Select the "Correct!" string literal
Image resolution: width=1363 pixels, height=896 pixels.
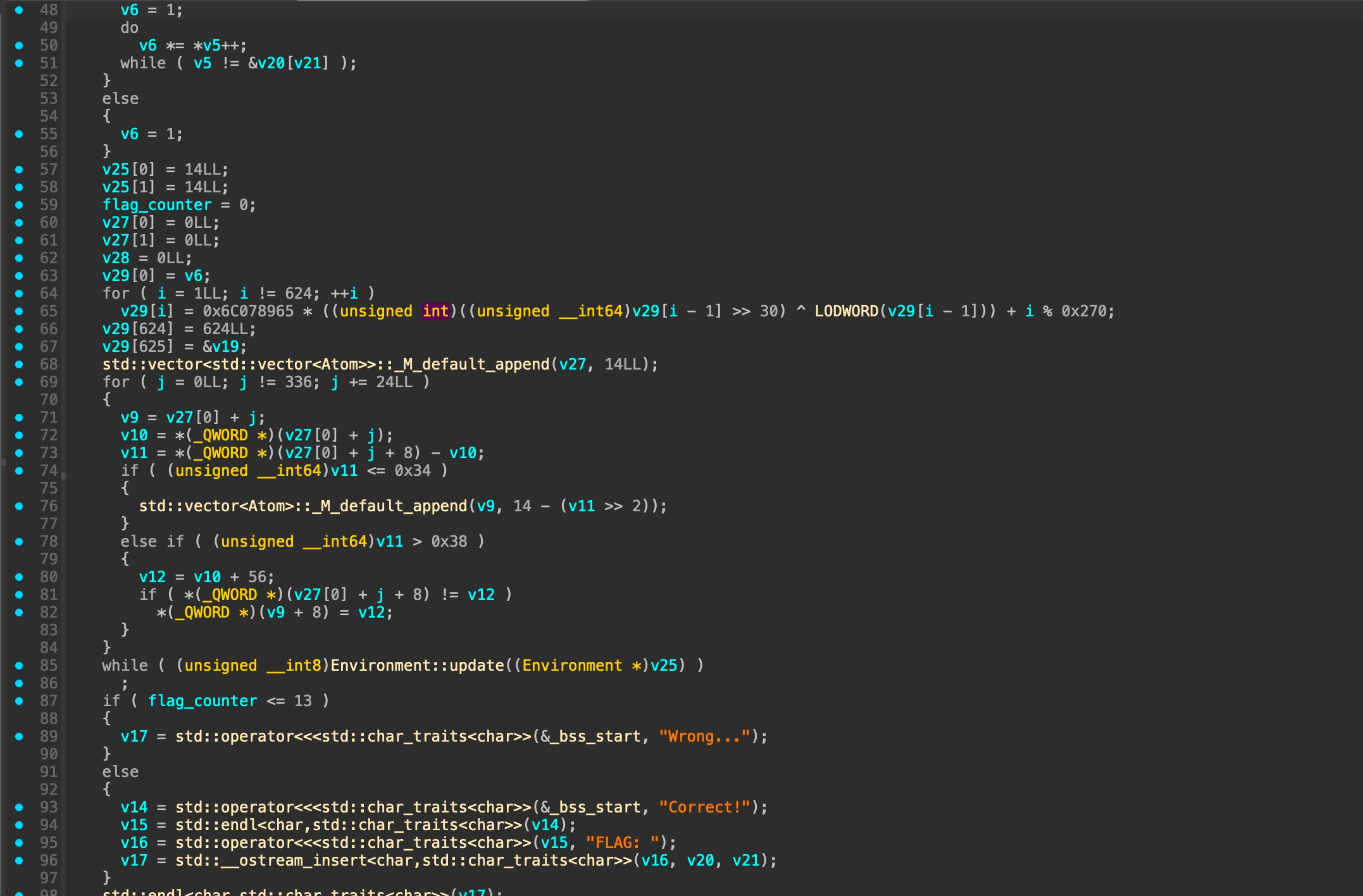[x=704, y=807]
